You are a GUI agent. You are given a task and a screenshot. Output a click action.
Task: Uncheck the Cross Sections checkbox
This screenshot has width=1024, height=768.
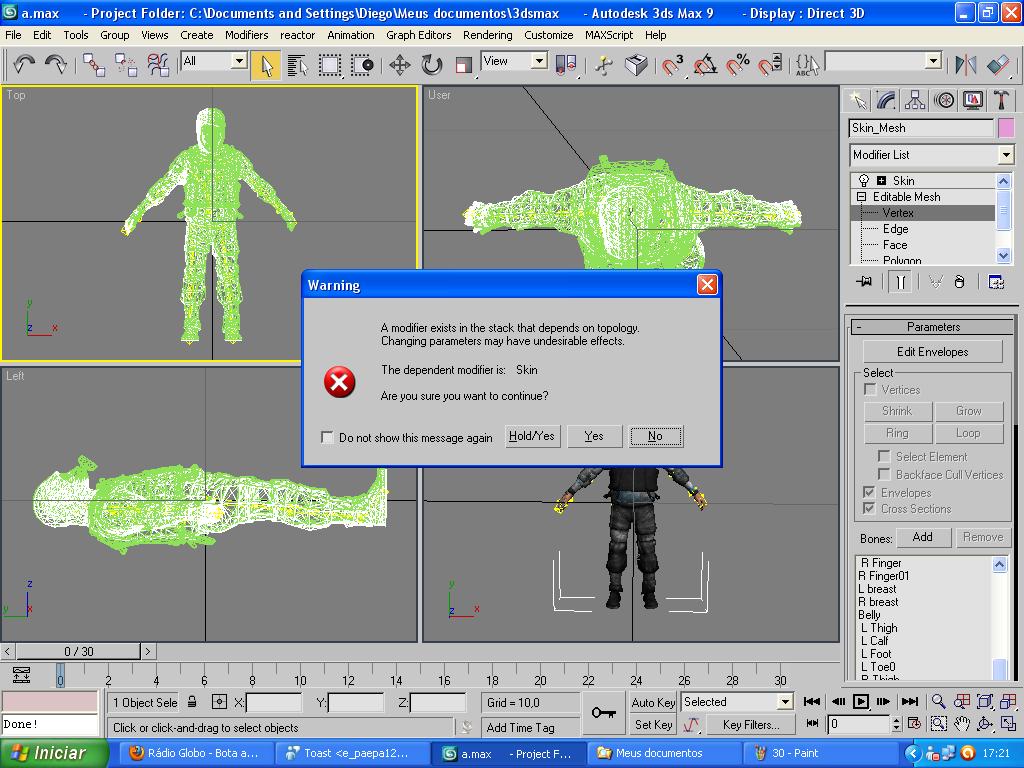[869, 509]
